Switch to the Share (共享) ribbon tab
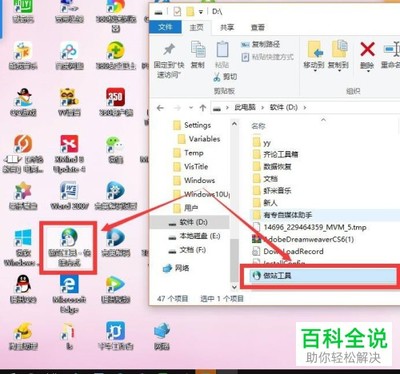The image size is (400, 374). (227, 27)
